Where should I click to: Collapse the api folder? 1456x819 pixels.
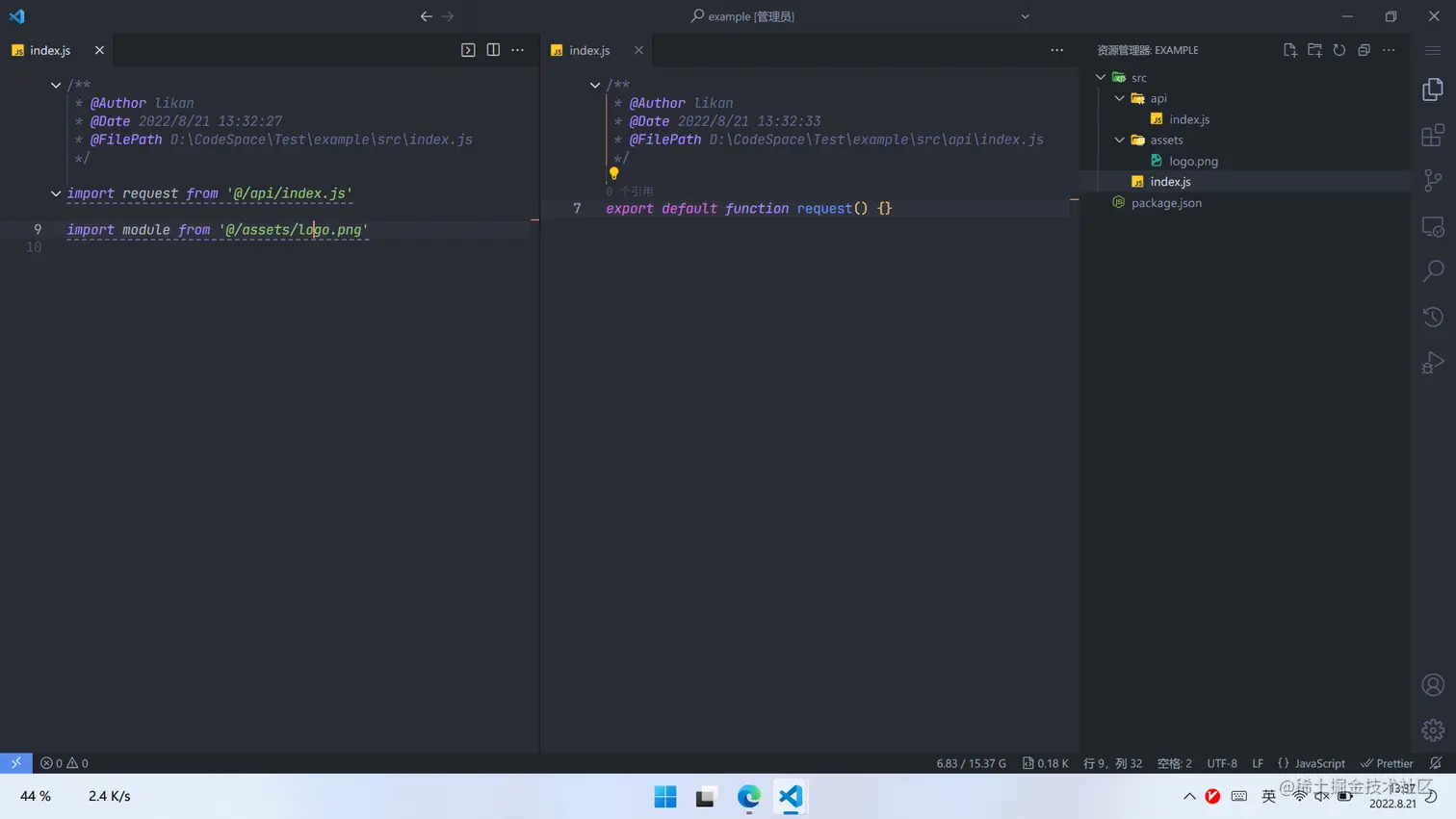point(1120,98)
